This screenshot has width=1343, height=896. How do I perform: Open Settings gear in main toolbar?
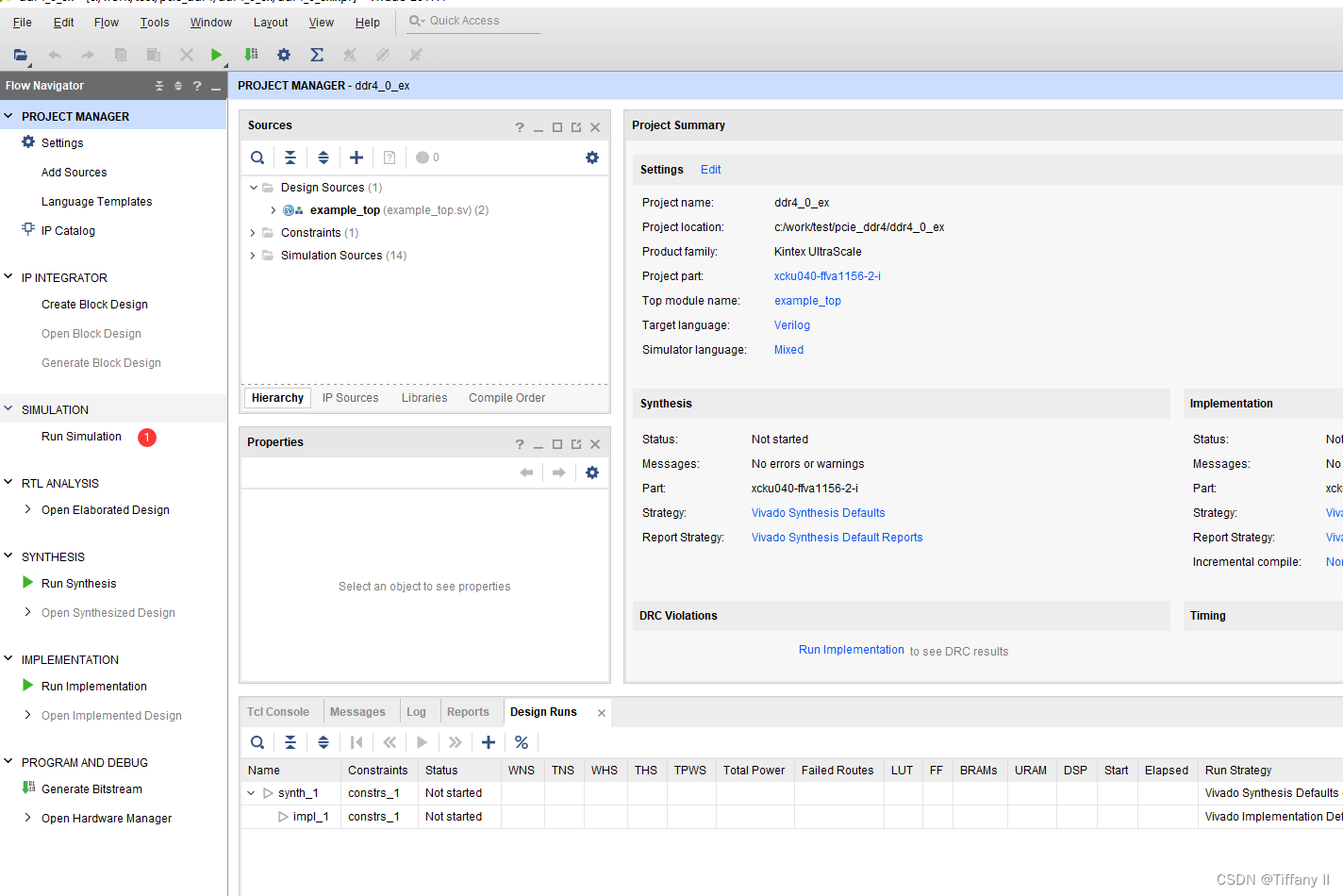pos(284,55)
